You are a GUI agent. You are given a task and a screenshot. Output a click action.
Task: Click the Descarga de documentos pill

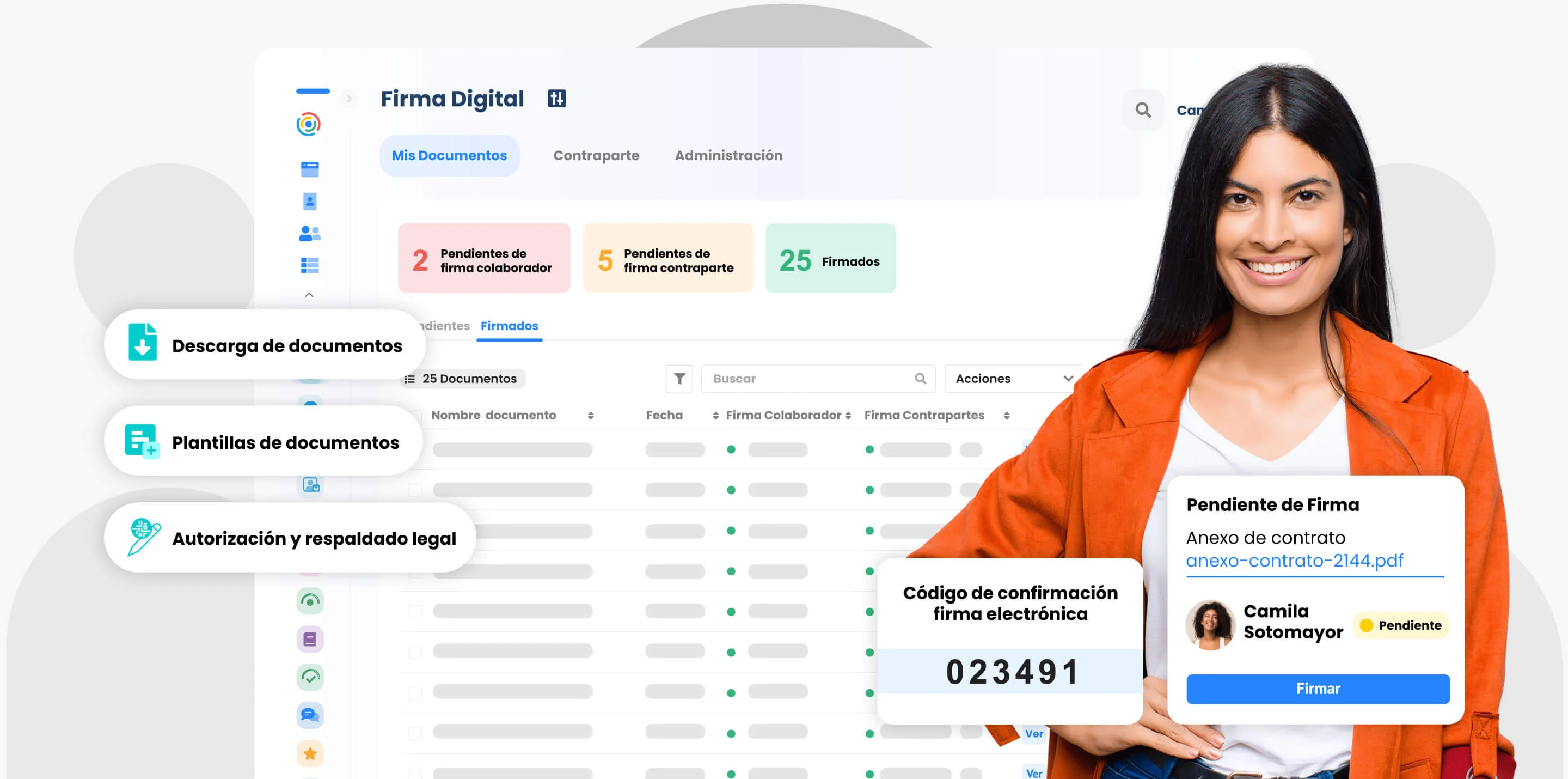pyautogui.click(x=265, y=345)
